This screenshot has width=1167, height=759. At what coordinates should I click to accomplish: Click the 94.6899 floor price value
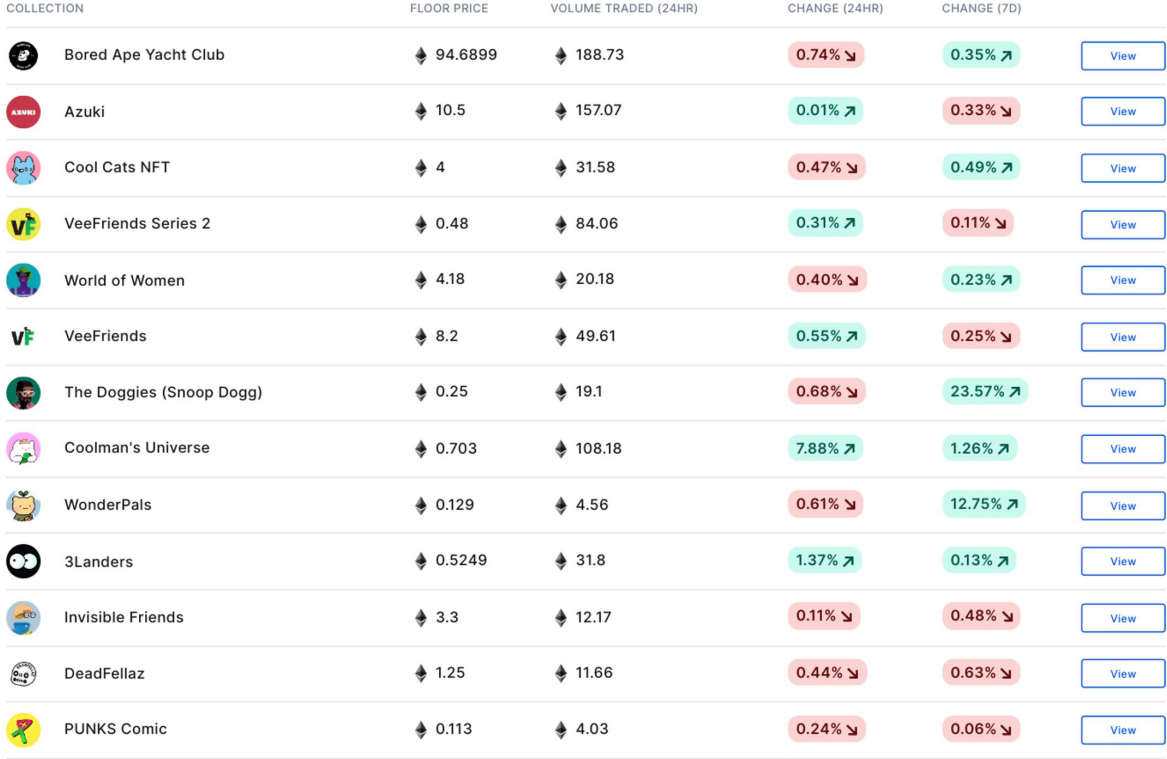tap(466, 55)
